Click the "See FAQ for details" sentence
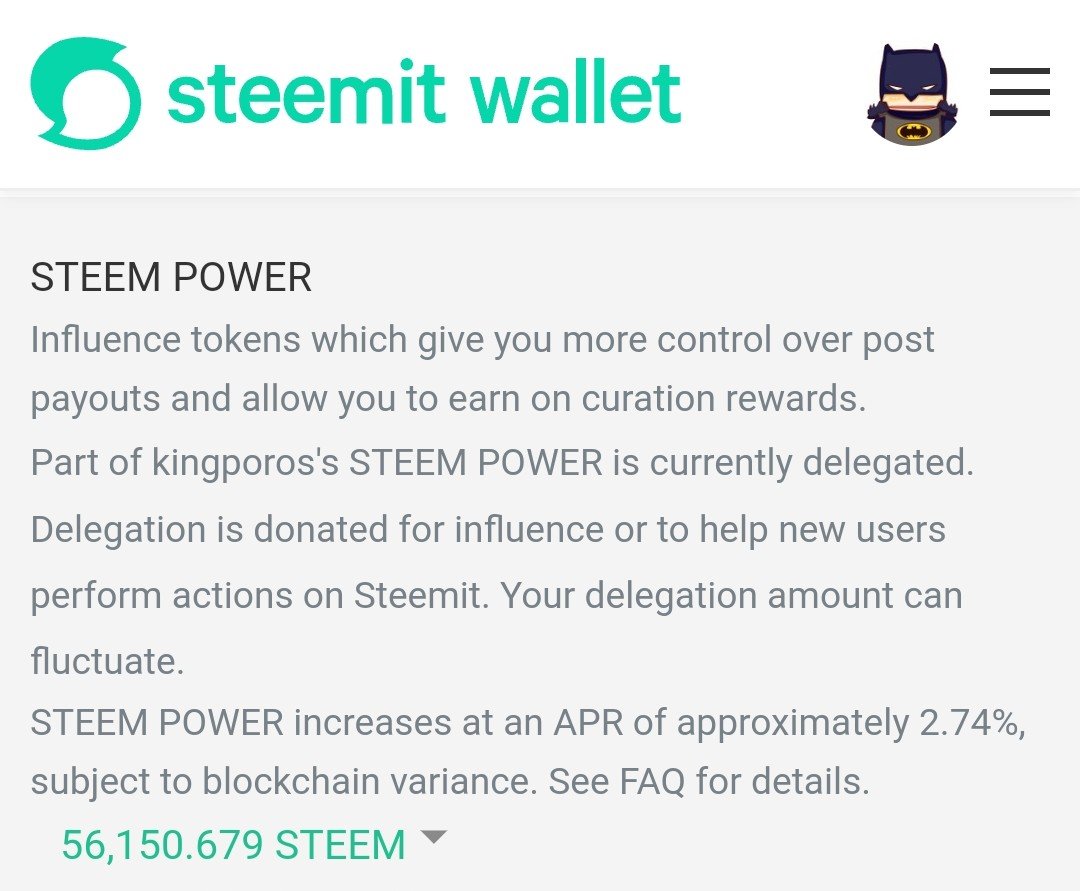This screenshot has height=891, width=1080. coord(708,782)
